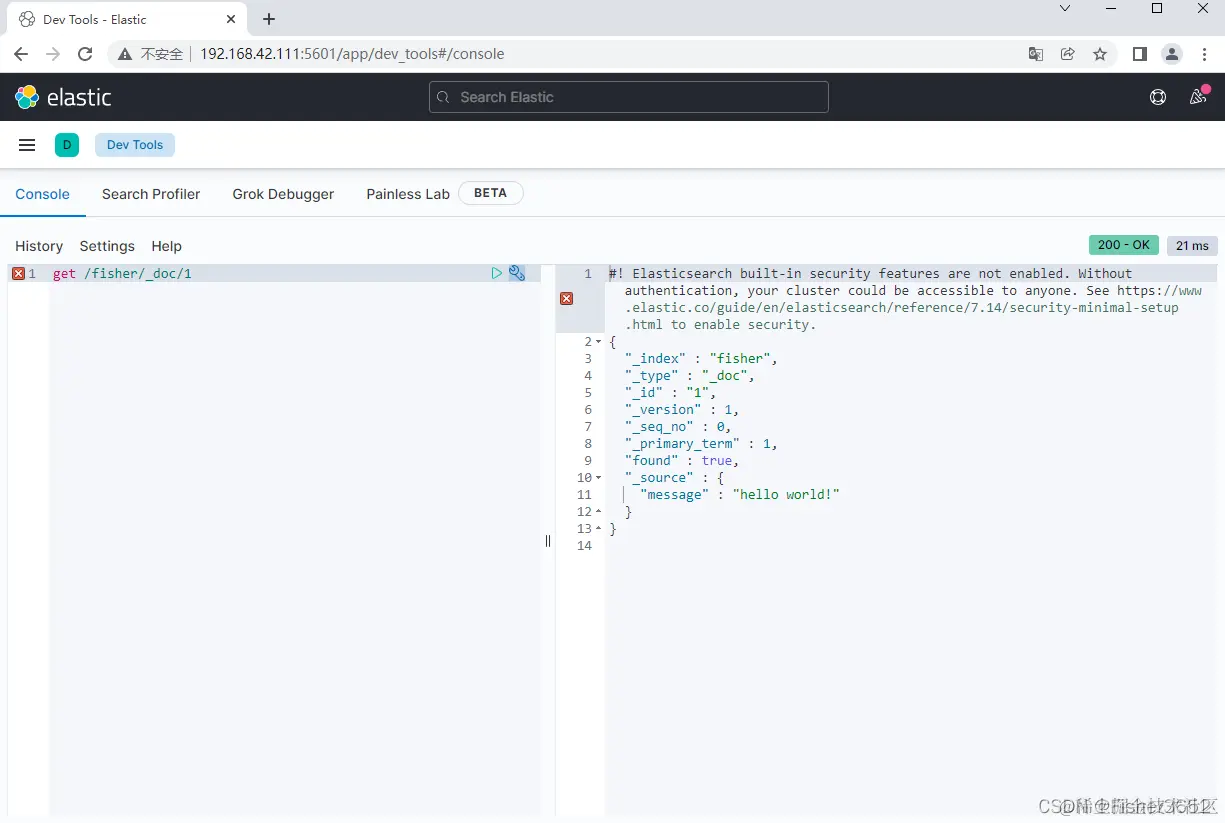1225x823 pixels.
Task: Click the "_version" : 1 line
Action: coord(682,410)
